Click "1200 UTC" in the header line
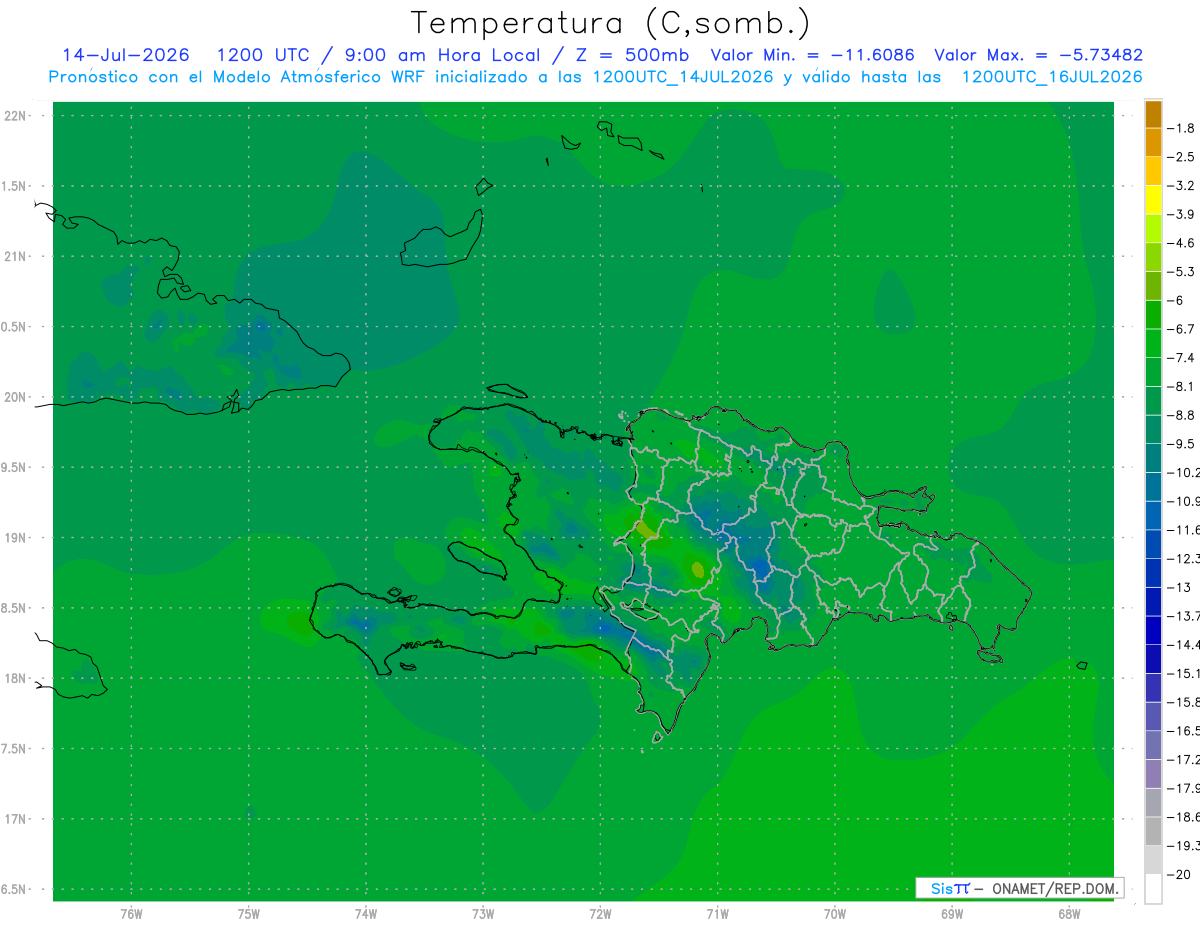This screenshot has height=927, width=1200. click(x=262, y=55)
